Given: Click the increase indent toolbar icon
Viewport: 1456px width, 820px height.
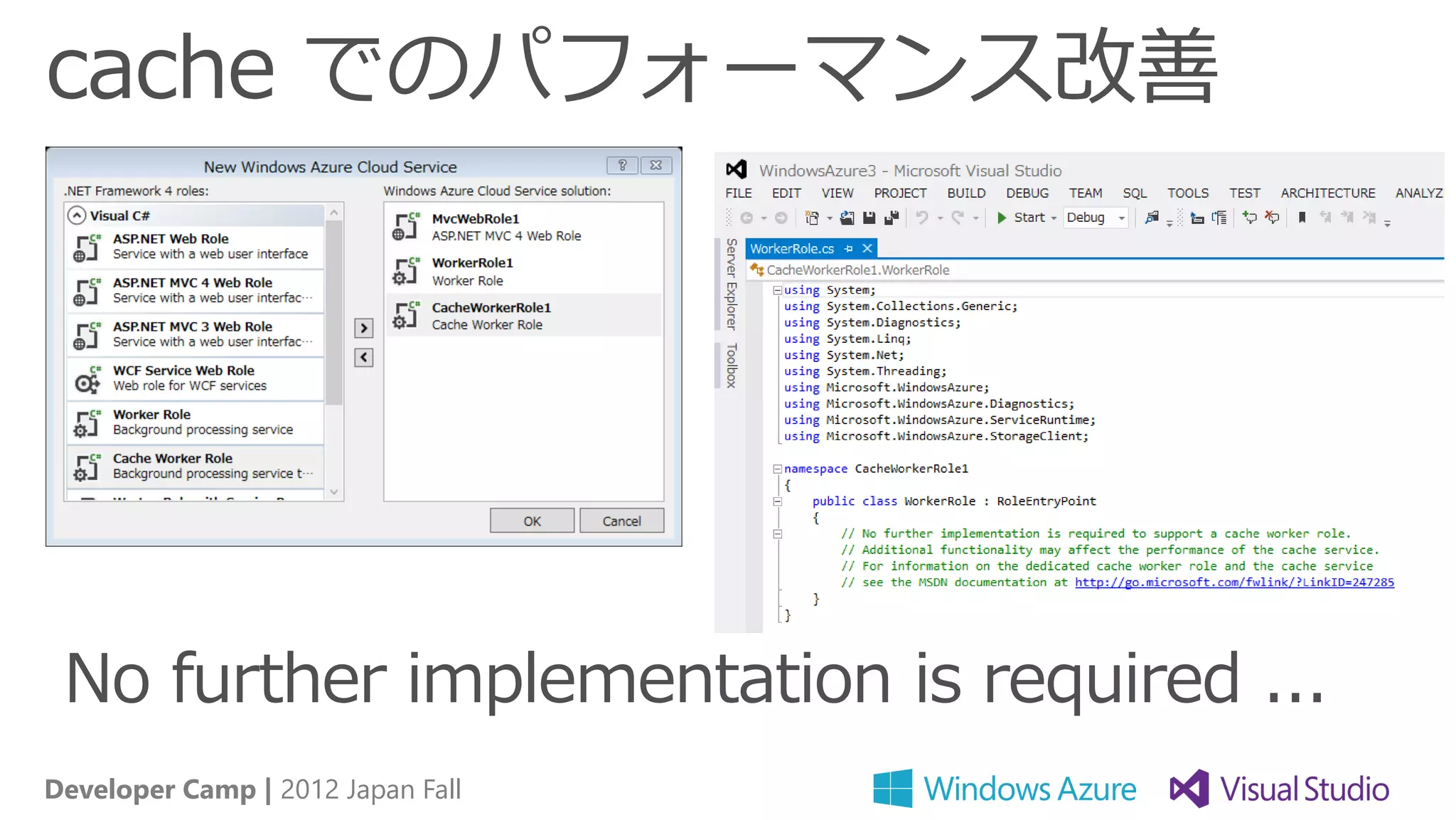Looking at the screenshot, I should tap(1220, 218).
